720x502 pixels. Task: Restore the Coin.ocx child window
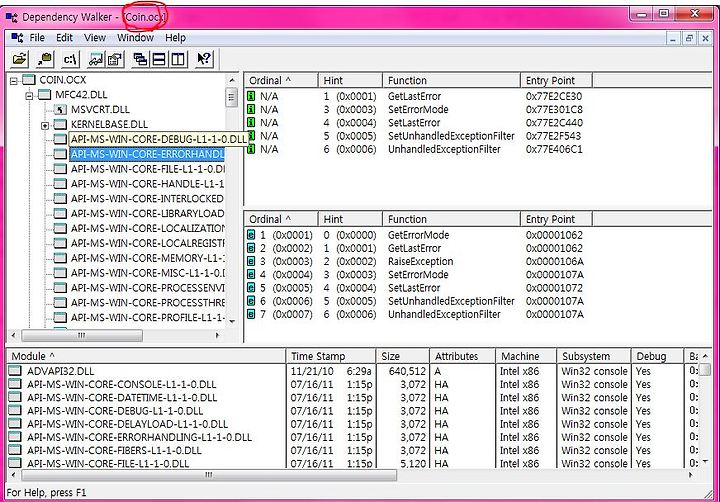(689, 39)
